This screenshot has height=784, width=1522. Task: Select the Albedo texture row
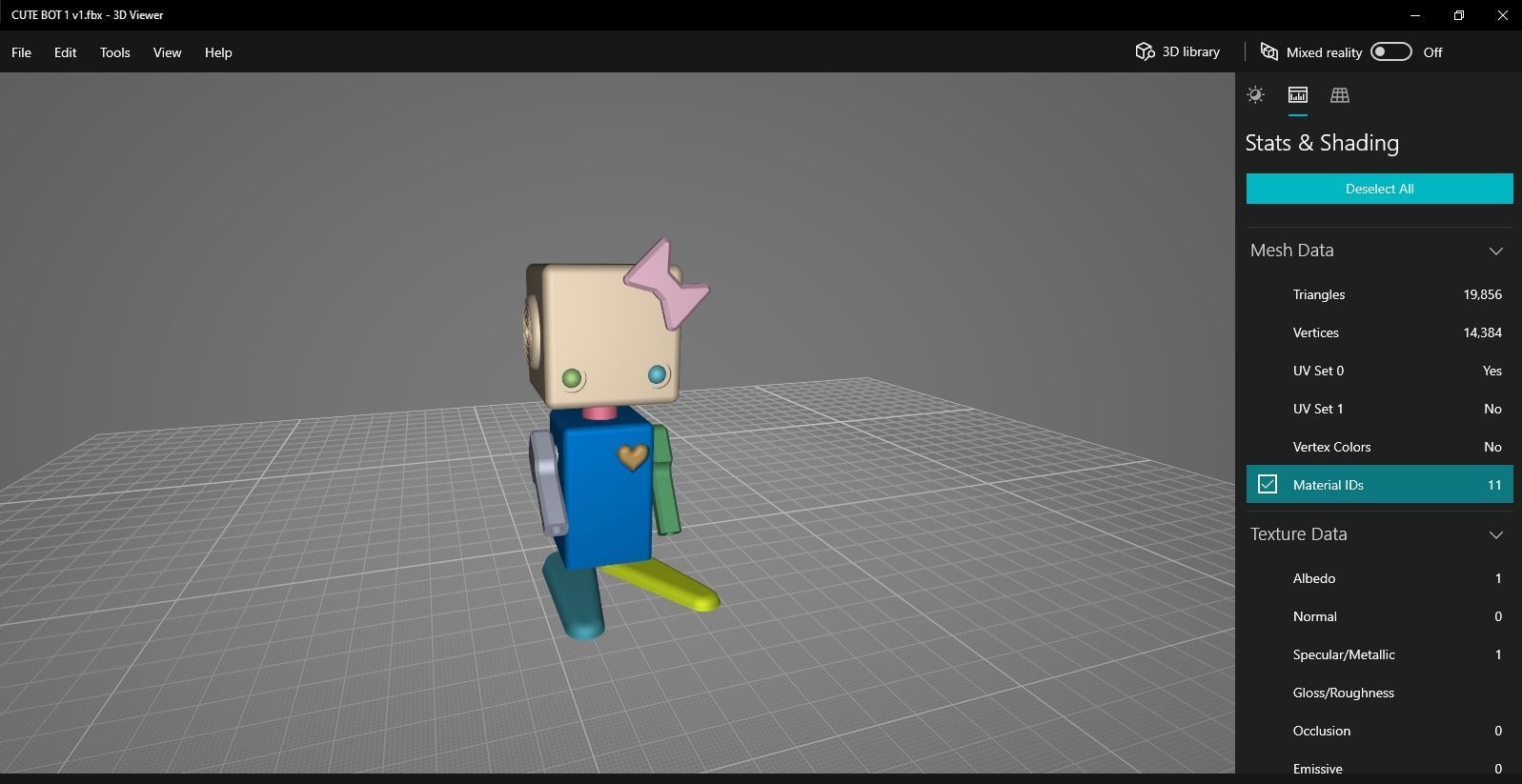pyautogui.click(x=1379, y=578)
